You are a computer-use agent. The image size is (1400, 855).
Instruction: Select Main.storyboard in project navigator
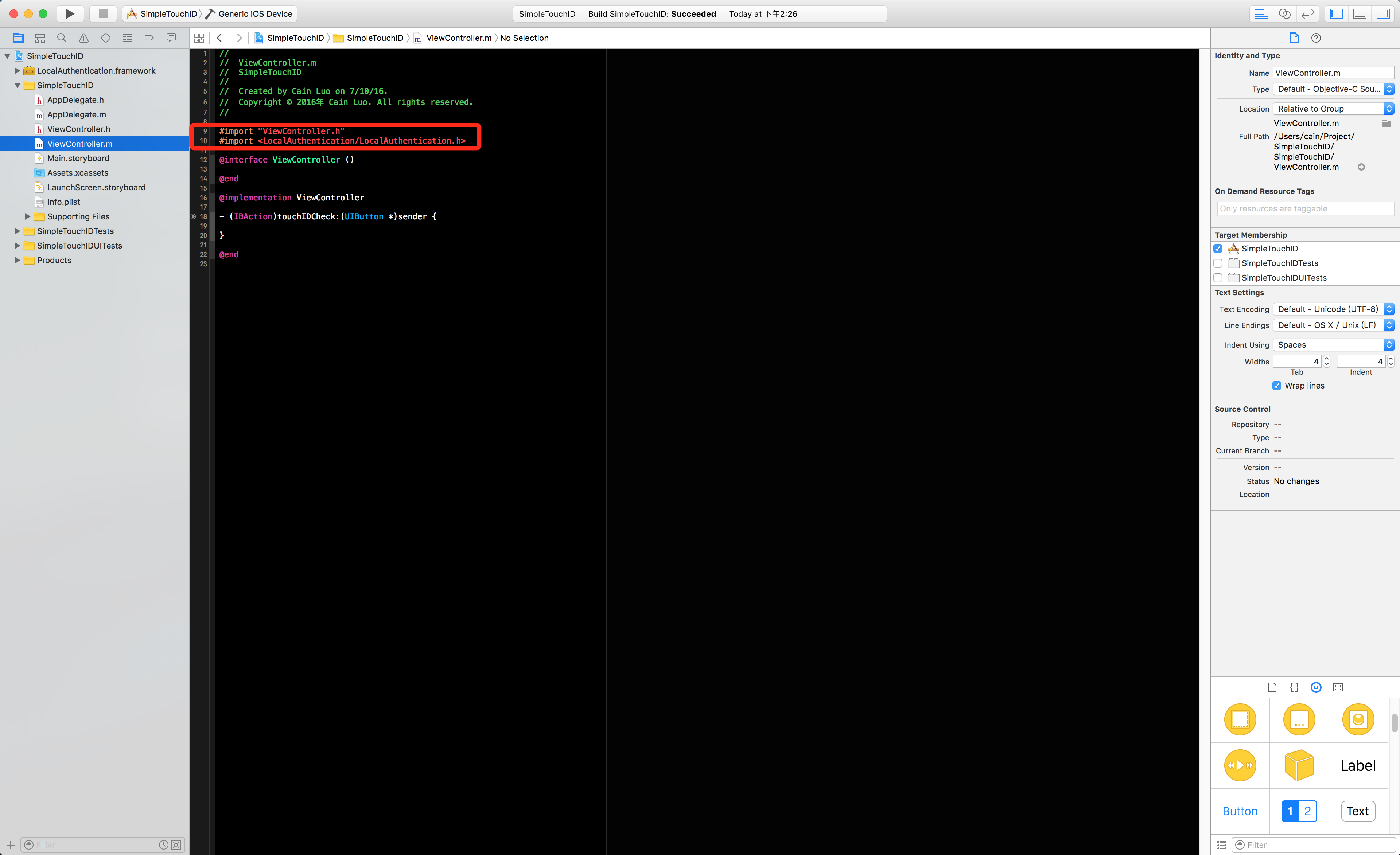pyautogui.click(x=78, y=159)
